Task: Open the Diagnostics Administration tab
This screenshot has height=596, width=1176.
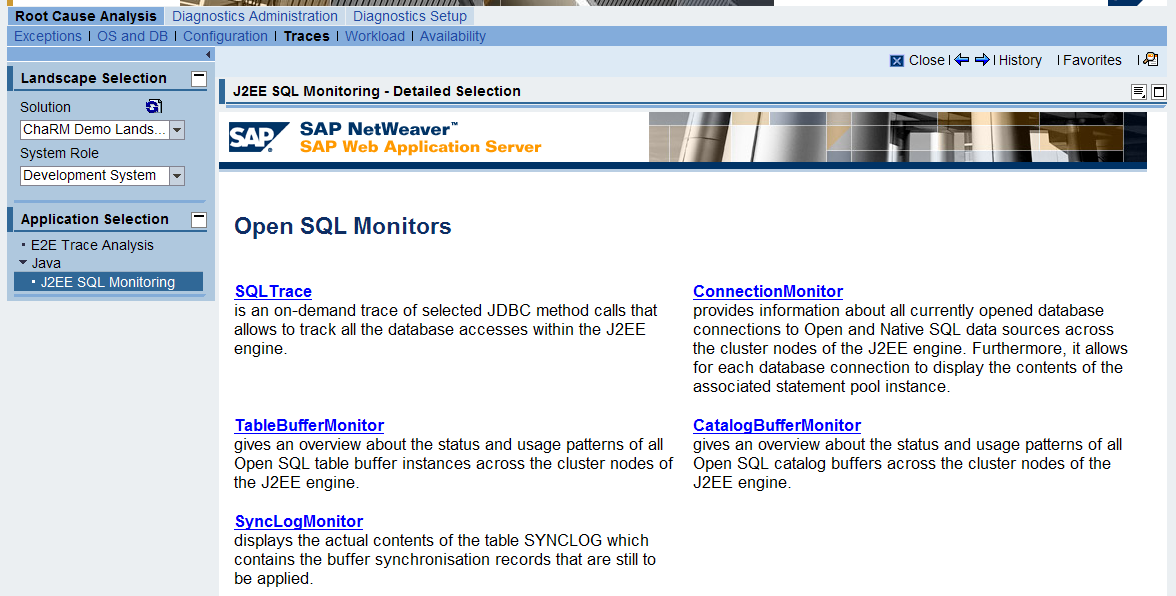Action: point(255,16)
